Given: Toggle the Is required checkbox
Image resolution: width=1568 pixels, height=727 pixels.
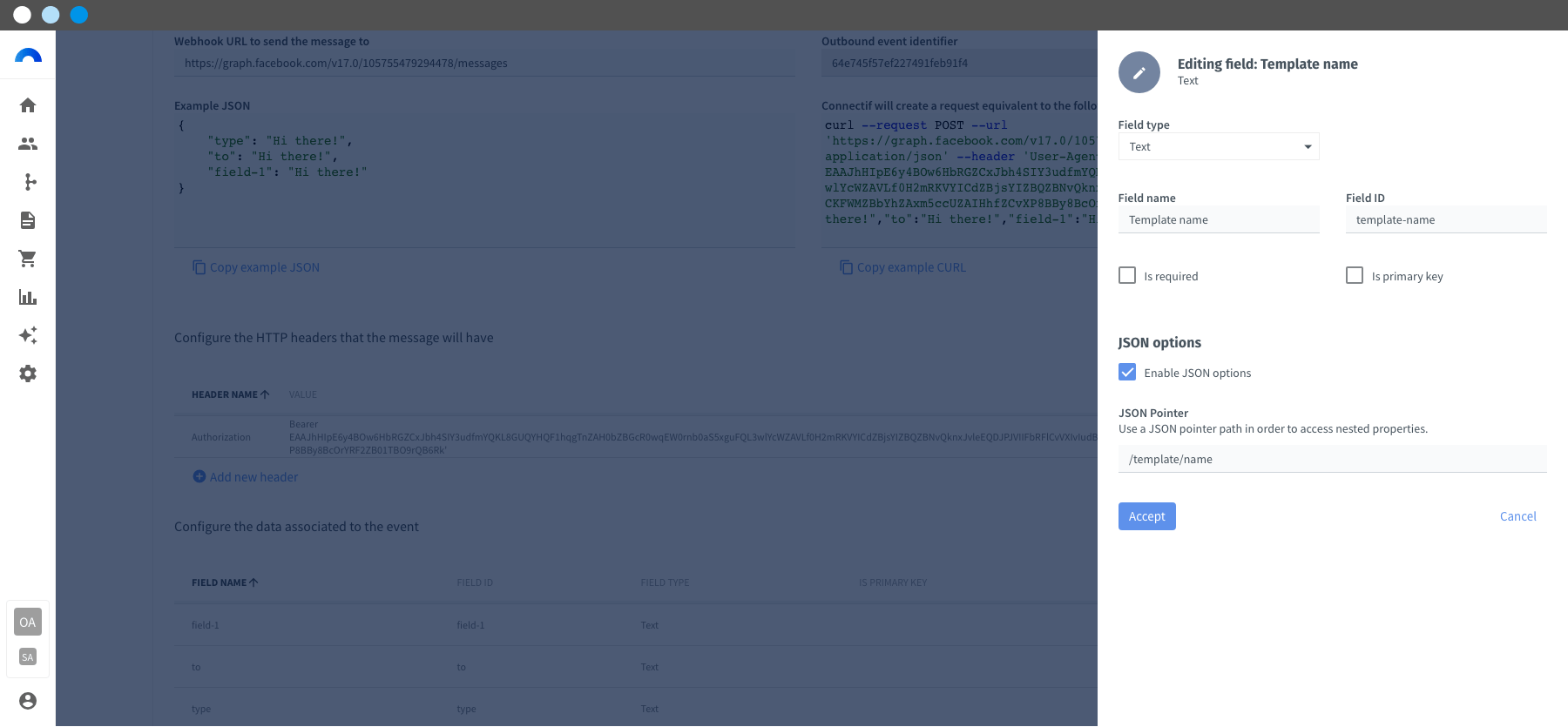Looking at the screenshot, I should click(x=1127, y=275).
